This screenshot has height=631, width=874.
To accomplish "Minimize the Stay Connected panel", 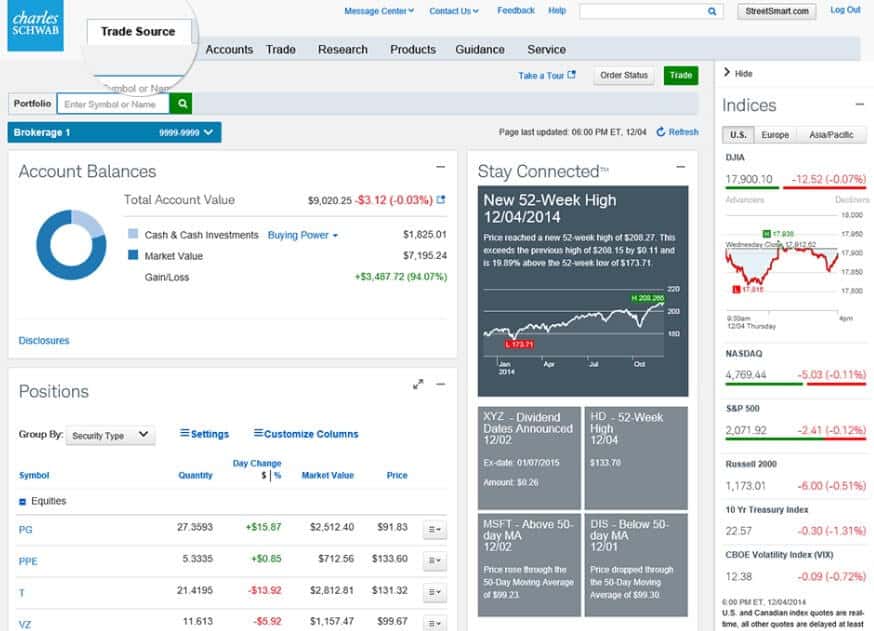I will (681, 167).
